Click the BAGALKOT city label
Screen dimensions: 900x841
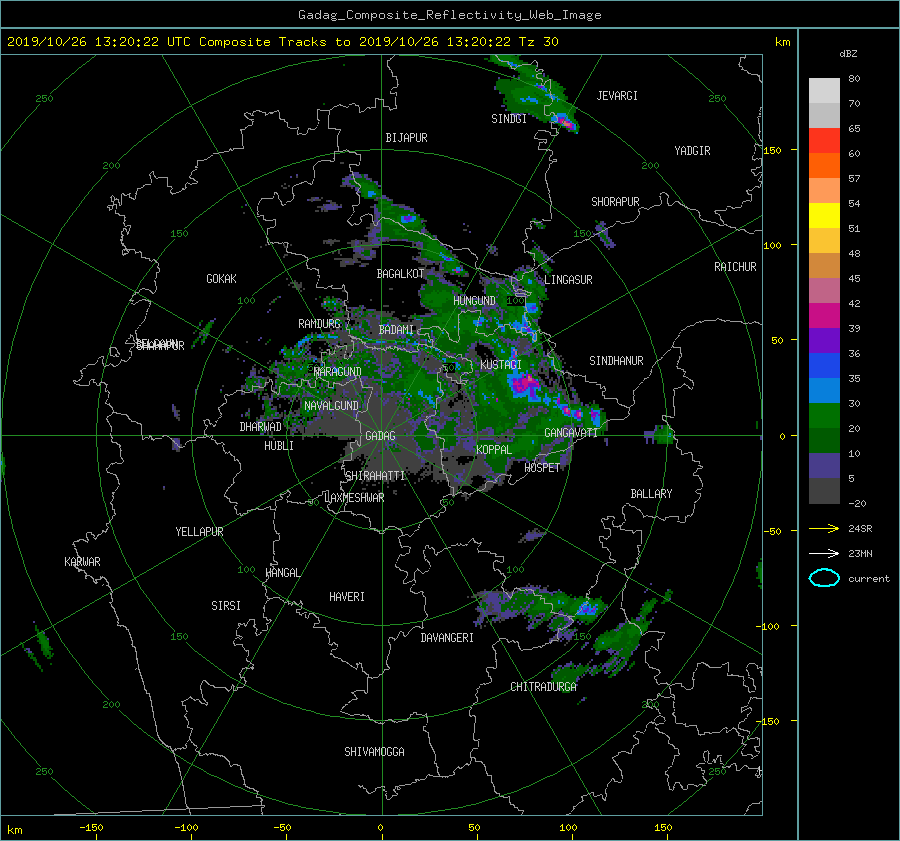[x=400, y=274]
